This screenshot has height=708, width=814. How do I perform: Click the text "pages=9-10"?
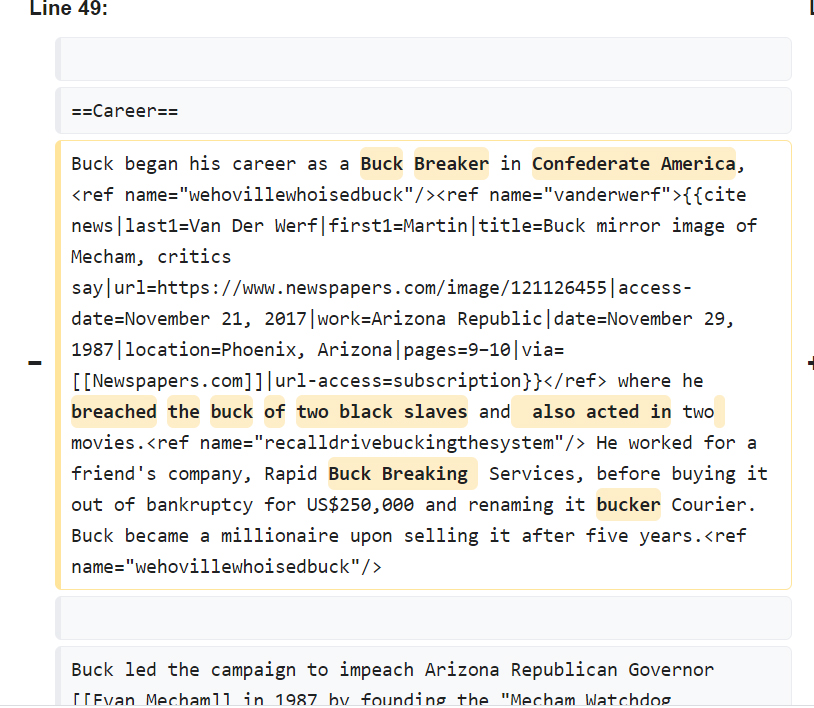coord(457,350)
